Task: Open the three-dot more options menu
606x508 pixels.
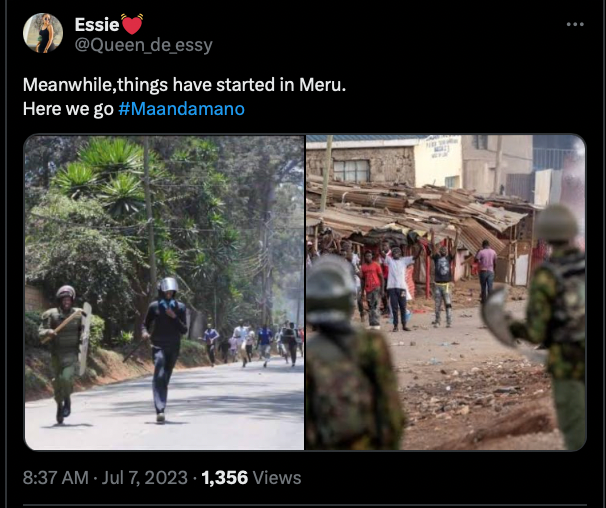Action: [575, 24]
